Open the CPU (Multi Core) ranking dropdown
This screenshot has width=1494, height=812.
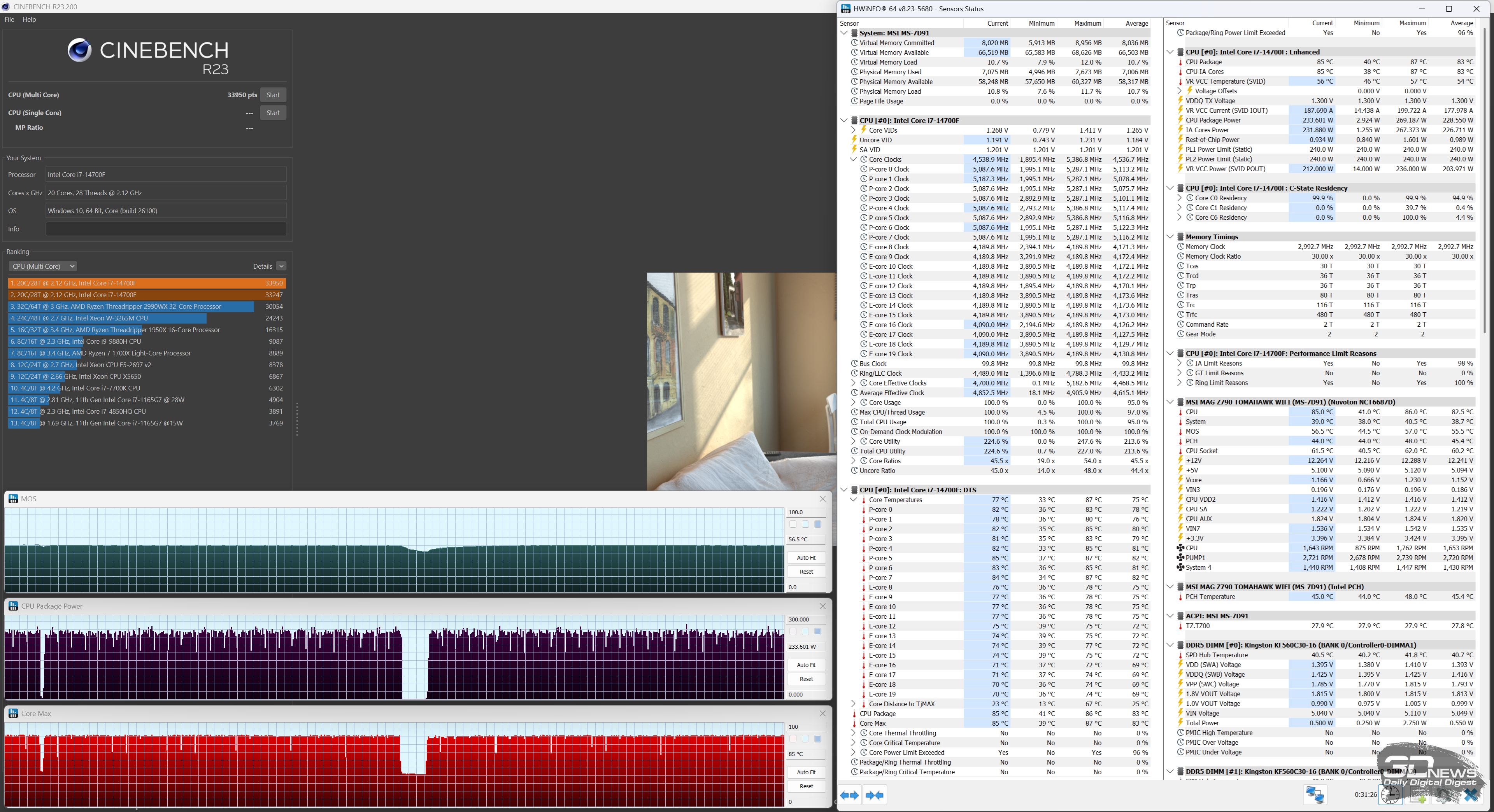pyautogui.click(x=43, y=267)
